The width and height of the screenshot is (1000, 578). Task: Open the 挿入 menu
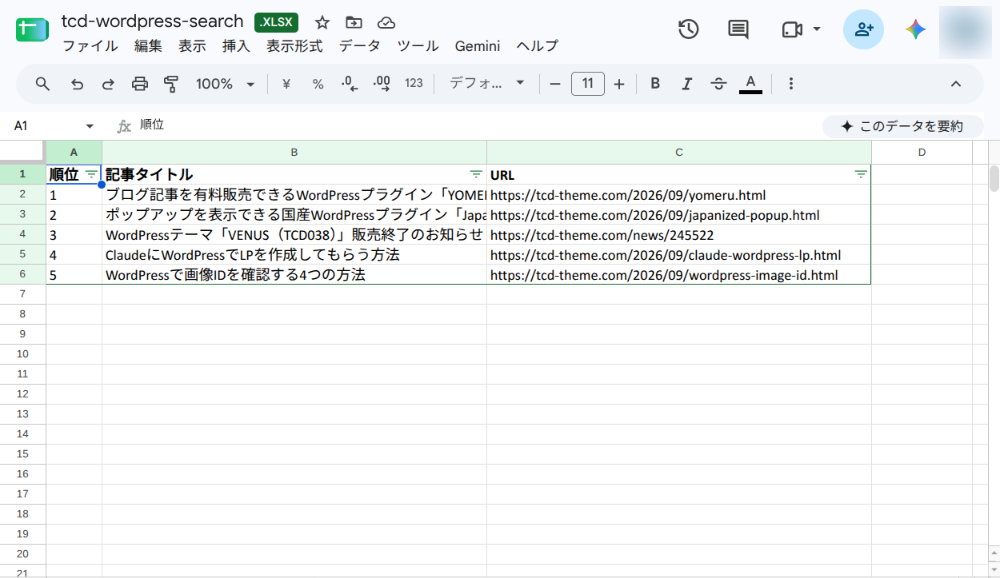[236, 46]
